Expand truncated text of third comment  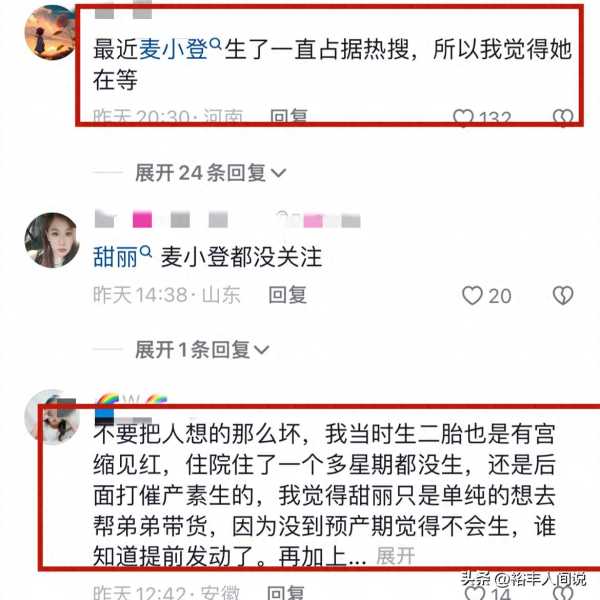coord(395,555)
